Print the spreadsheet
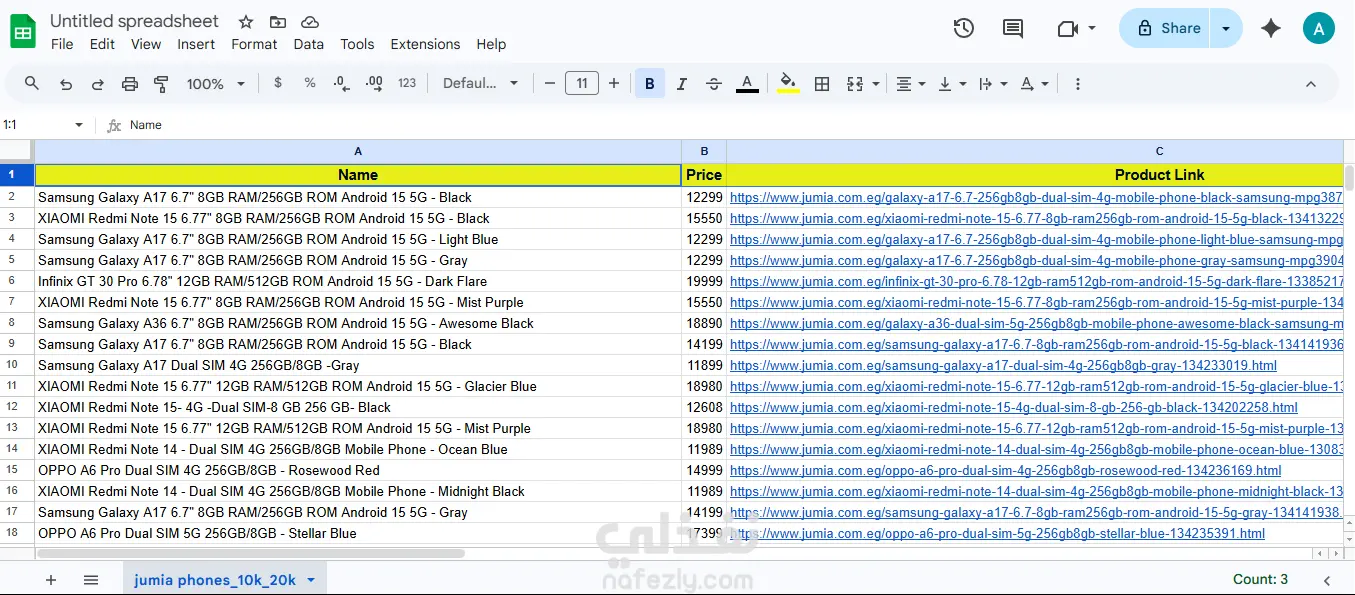Image resolution: width=1355 pixels, height=595 pixels. click(130, 84)
